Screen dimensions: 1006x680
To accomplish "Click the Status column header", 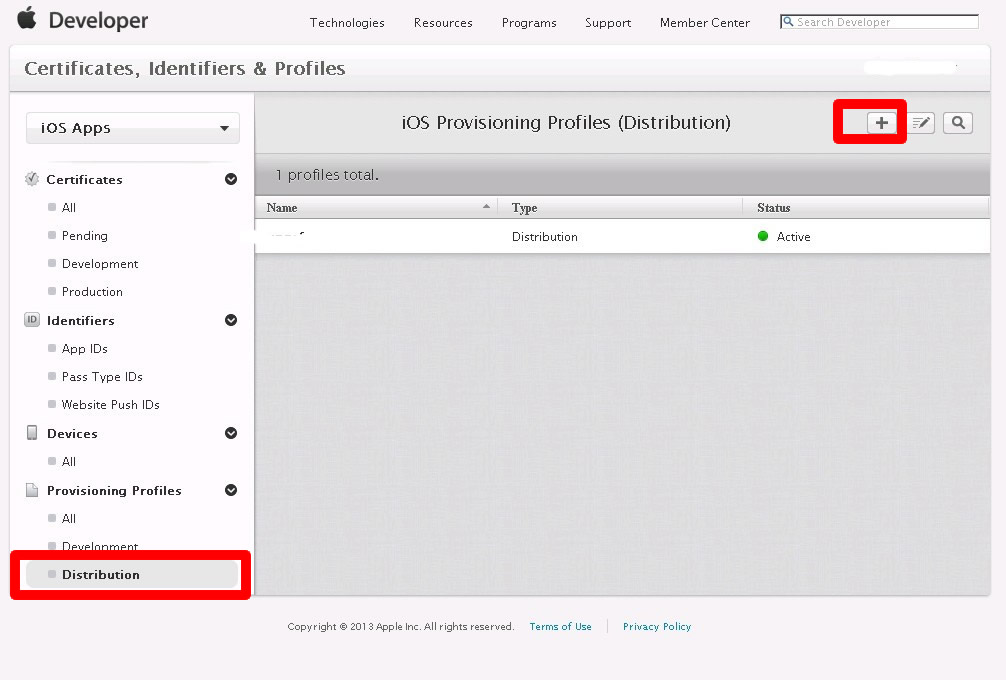I will pos(773,207).
